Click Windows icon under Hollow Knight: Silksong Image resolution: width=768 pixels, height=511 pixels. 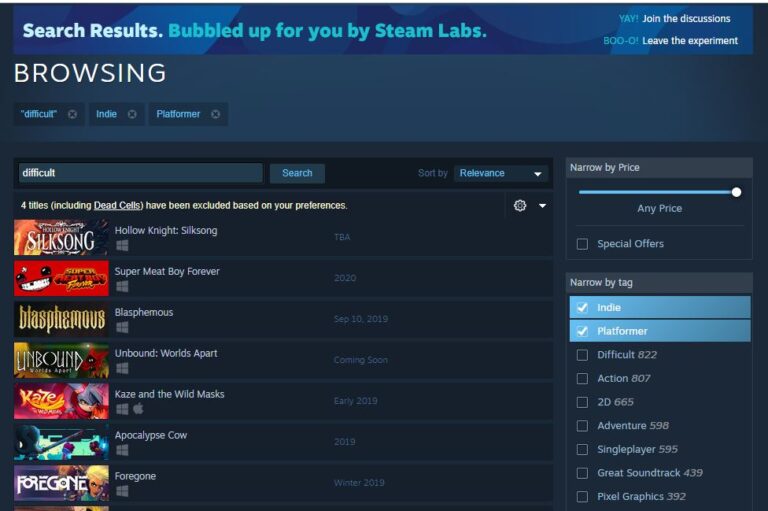pos(122,245)
